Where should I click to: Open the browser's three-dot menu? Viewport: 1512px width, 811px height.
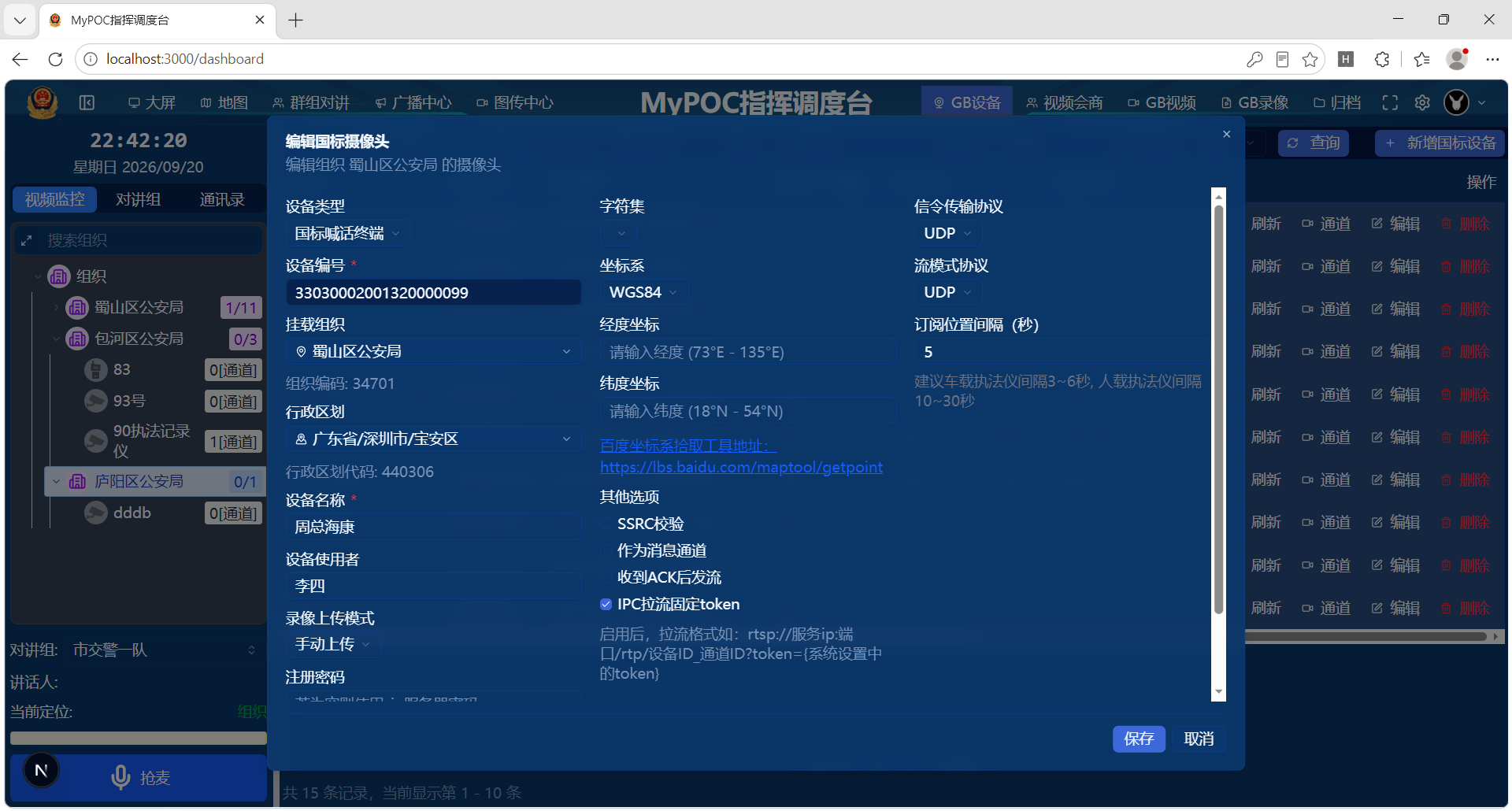click(1492, 59)
